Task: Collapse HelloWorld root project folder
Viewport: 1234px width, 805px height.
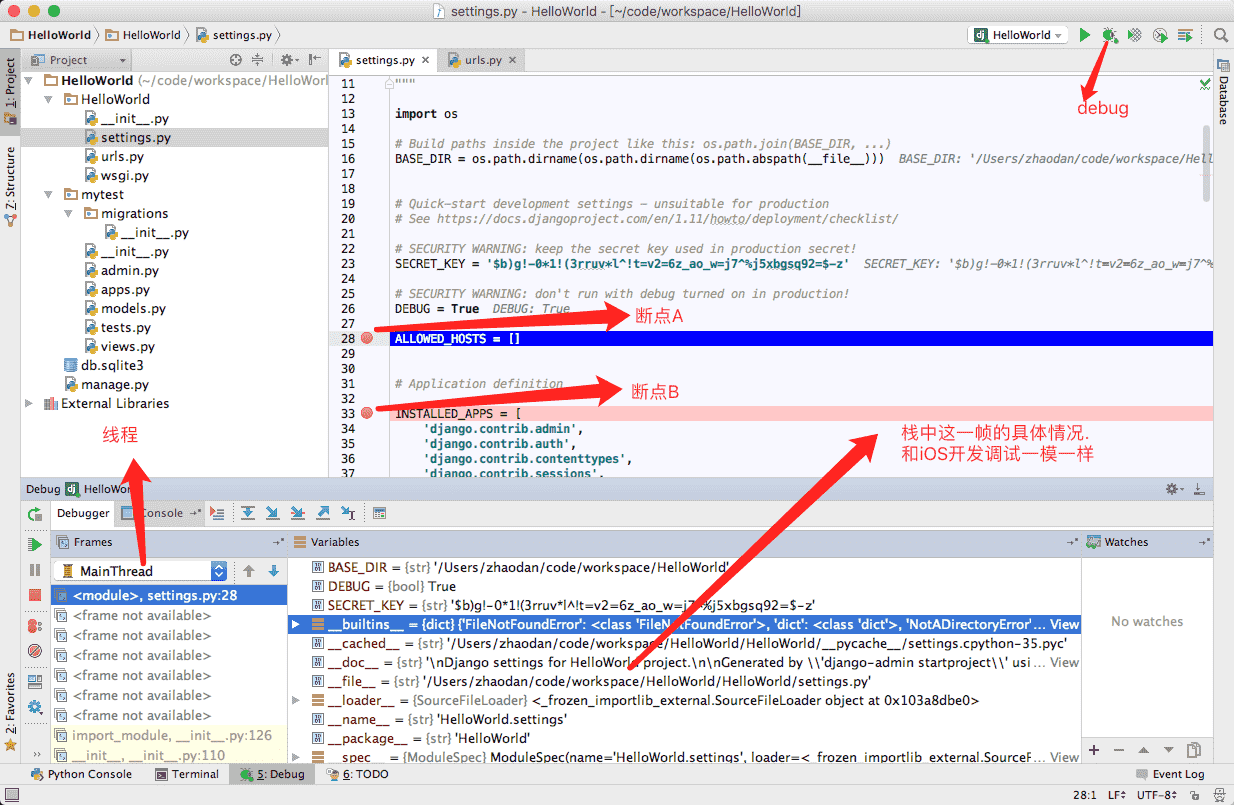Action: pos(29,80)
